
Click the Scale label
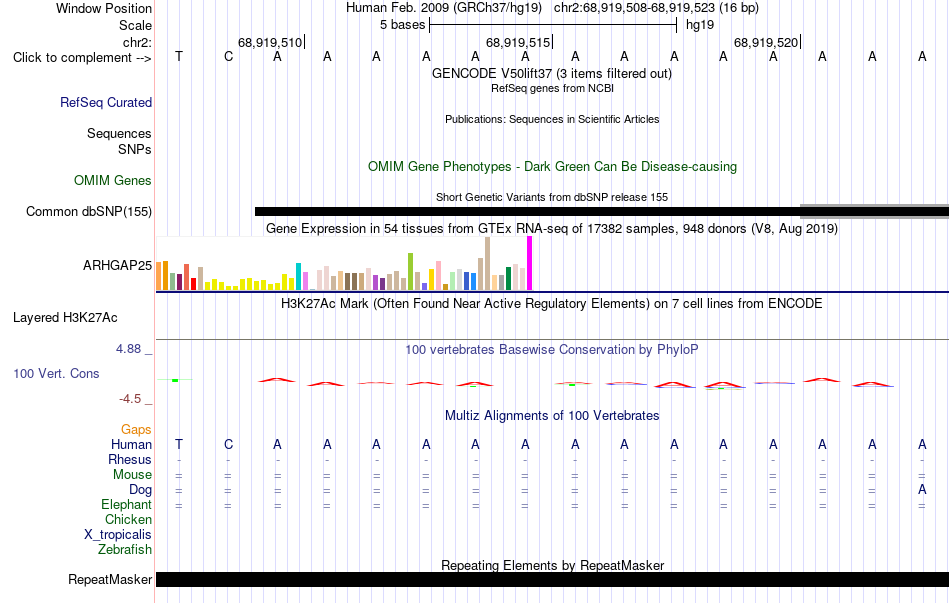136,25
